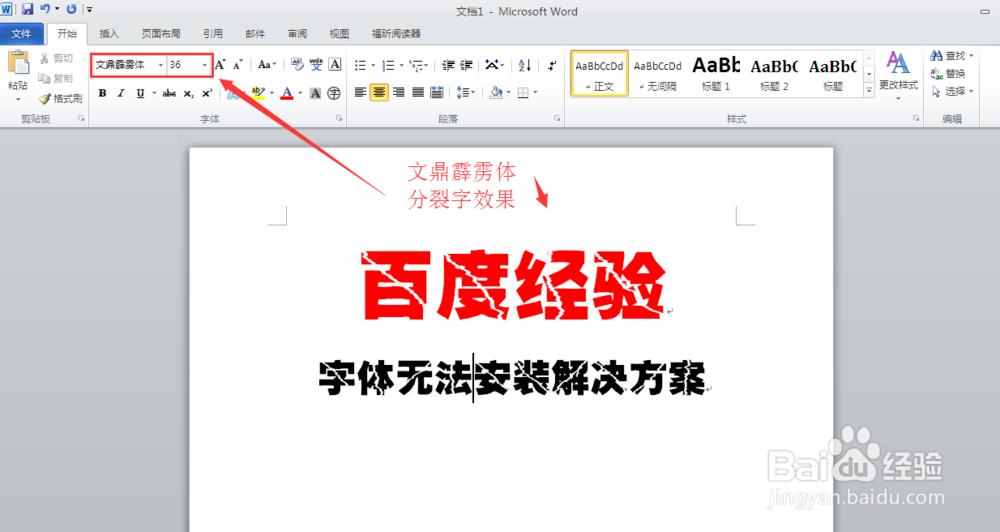Open the Font dialog launcher
The height and width of the screenshot is (532, 1000).
pyautogui.click(x=339, y=119)
